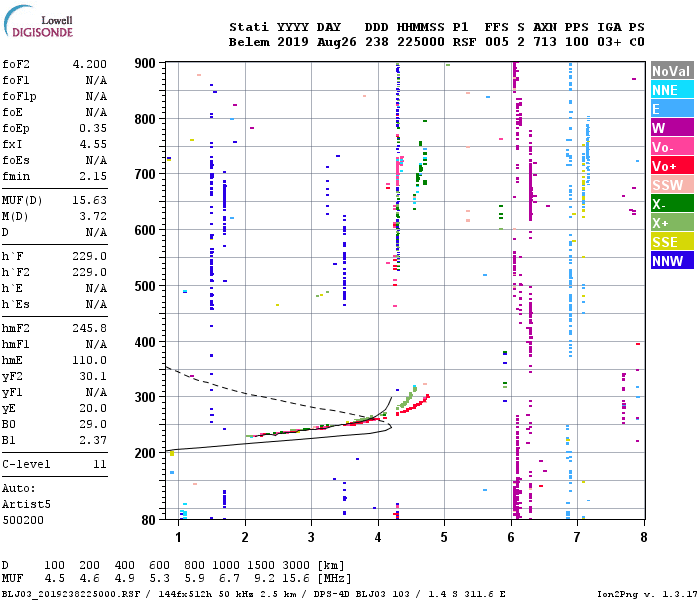Click the Lowell Digisonde logo
Image resolution: width=700 pixels, height=600 pixels.
point(38,21)
